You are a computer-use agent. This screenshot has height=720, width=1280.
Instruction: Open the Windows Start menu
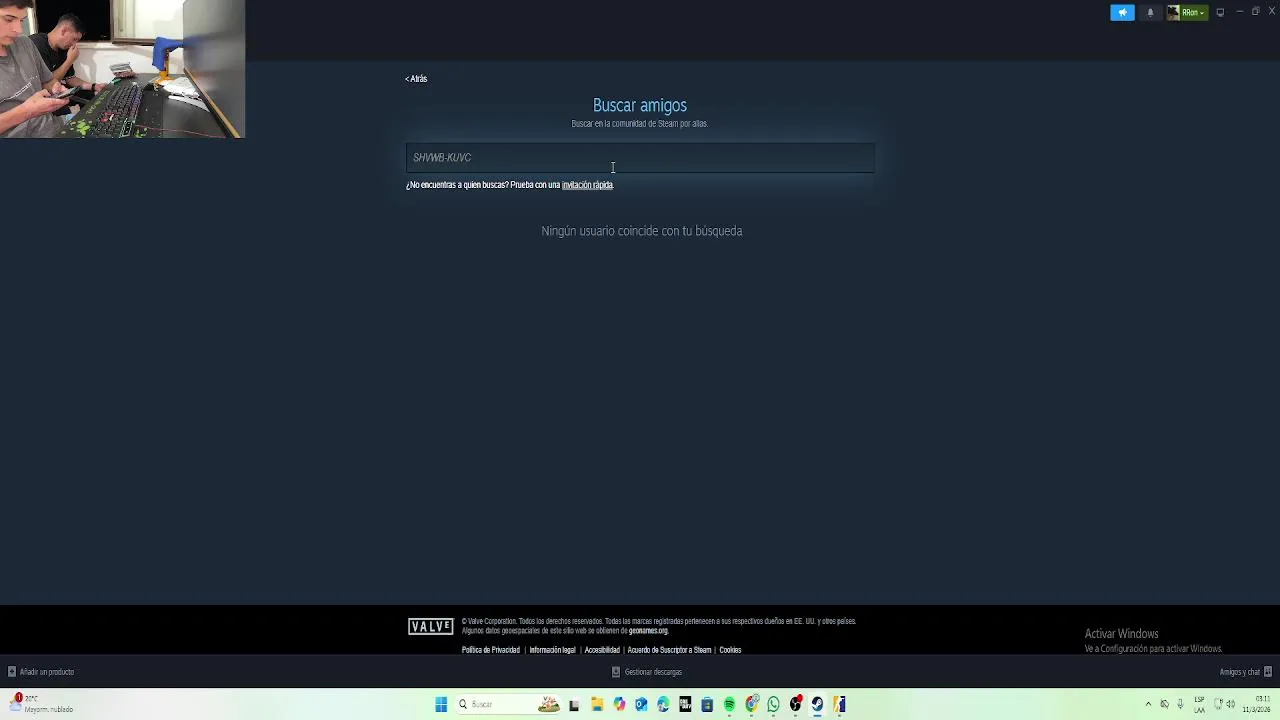click(x=441, y=704)
